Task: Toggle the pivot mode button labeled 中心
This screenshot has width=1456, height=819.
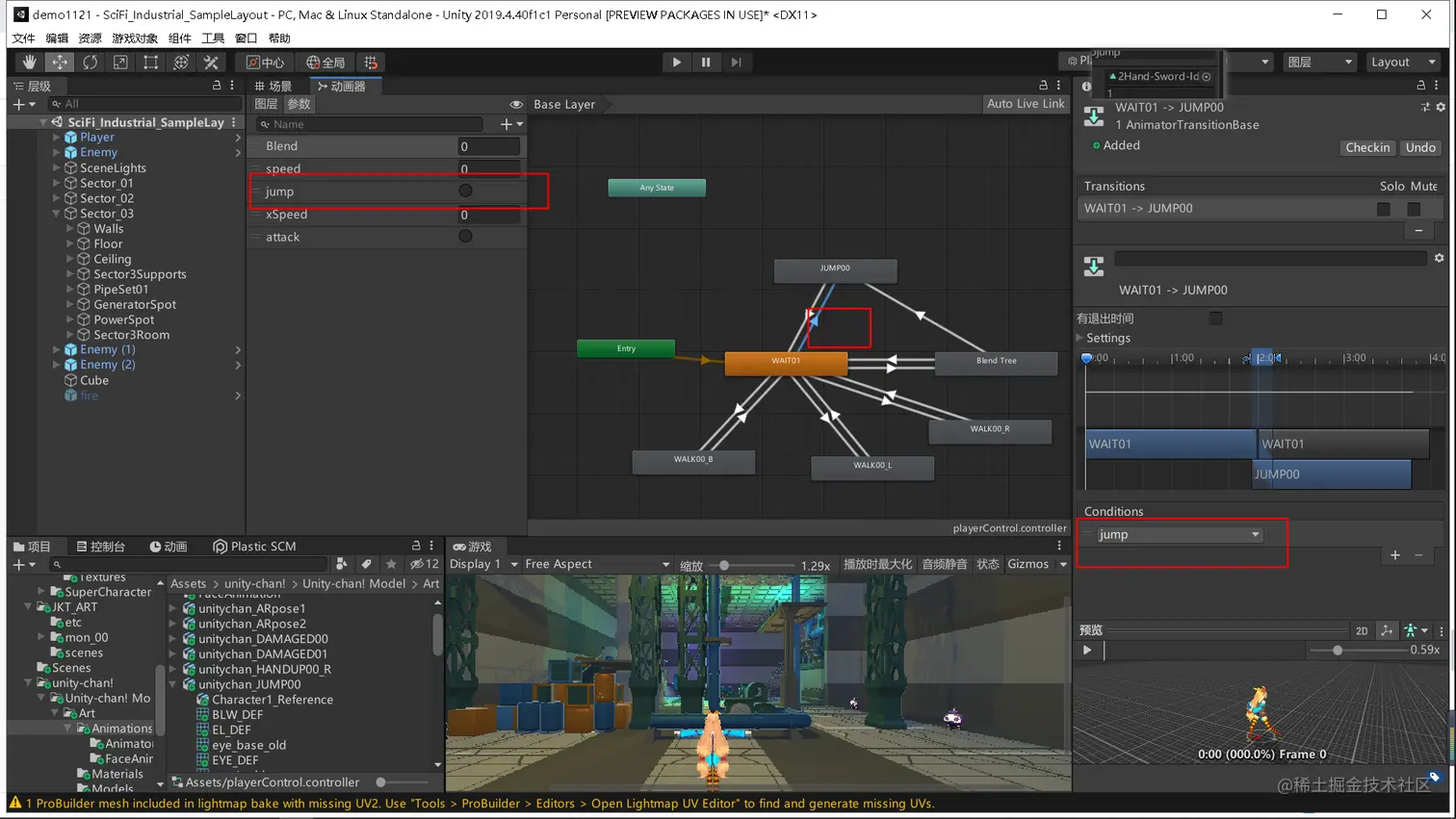Action: [x=265, y=62]
